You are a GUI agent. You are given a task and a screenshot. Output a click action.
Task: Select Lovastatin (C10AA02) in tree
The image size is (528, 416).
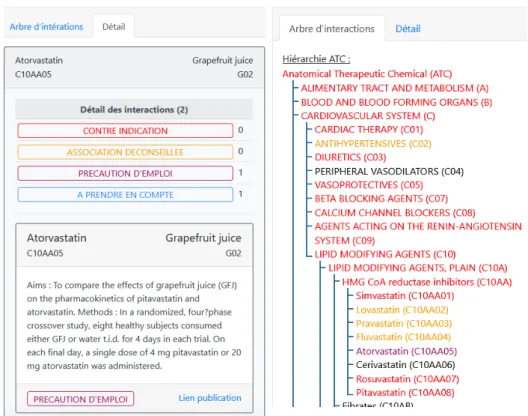(402, 310)
